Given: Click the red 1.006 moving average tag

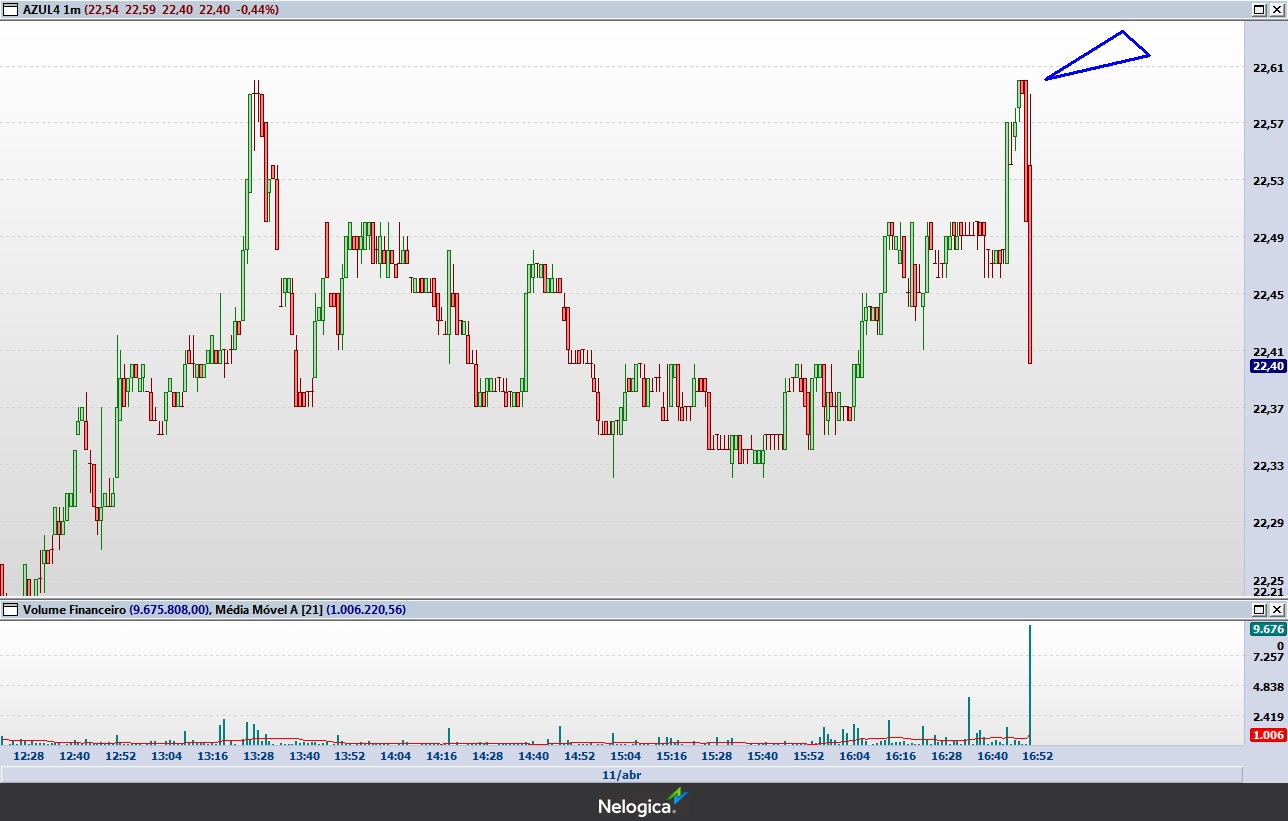Looking at the screenshot, I should point(1267,735).
